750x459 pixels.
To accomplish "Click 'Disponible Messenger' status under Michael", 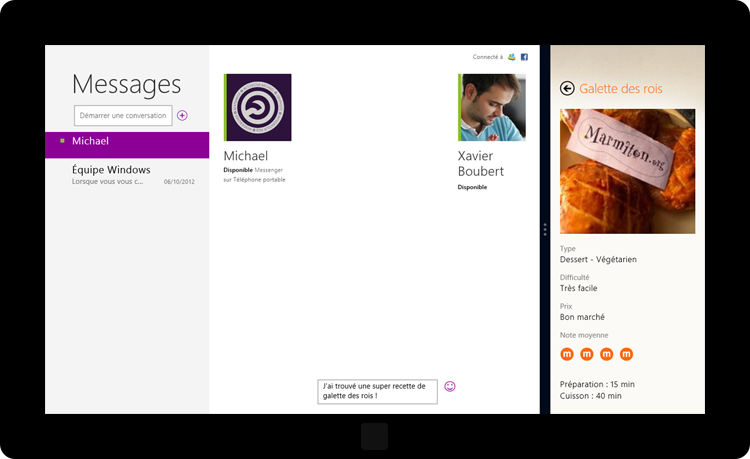I will click(x=253, y=170).
